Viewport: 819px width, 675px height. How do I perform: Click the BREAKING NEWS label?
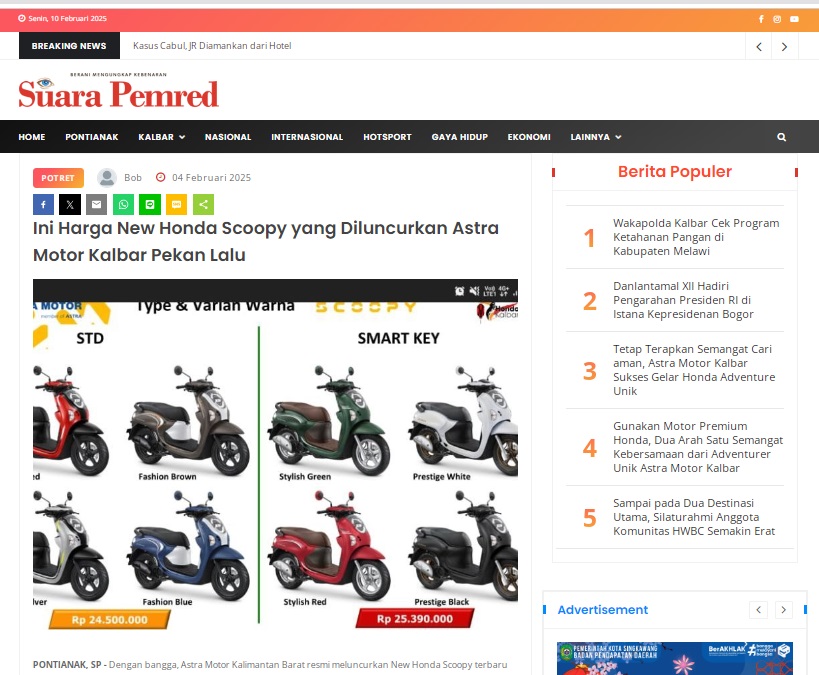point(69,46)
